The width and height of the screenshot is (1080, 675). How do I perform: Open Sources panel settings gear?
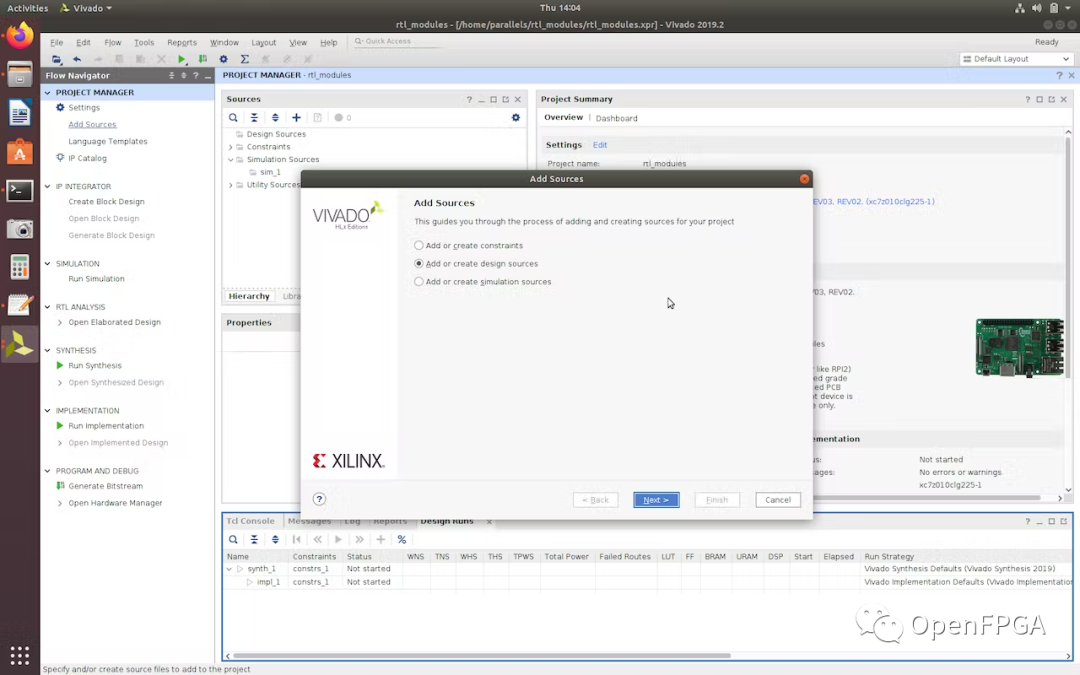coord(515,118)
